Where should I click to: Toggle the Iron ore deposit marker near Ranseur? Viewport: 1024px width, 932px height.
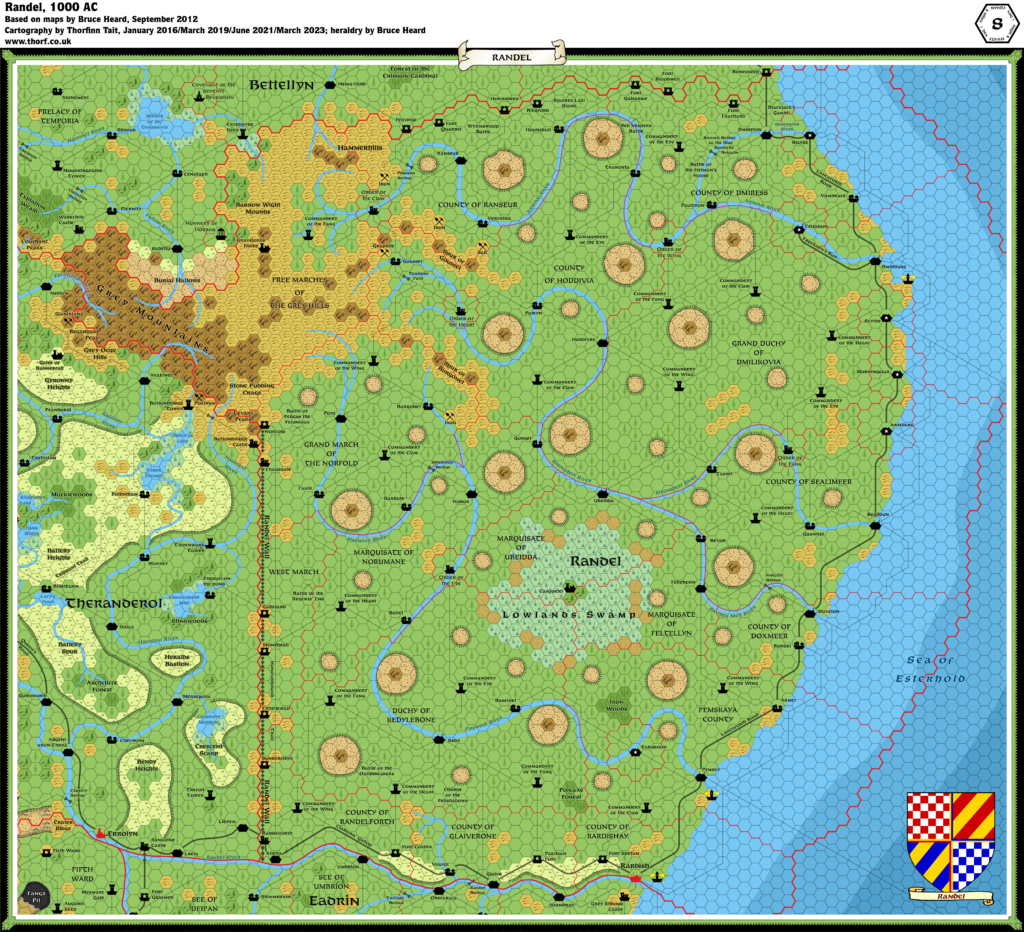[x=439, y=222]
